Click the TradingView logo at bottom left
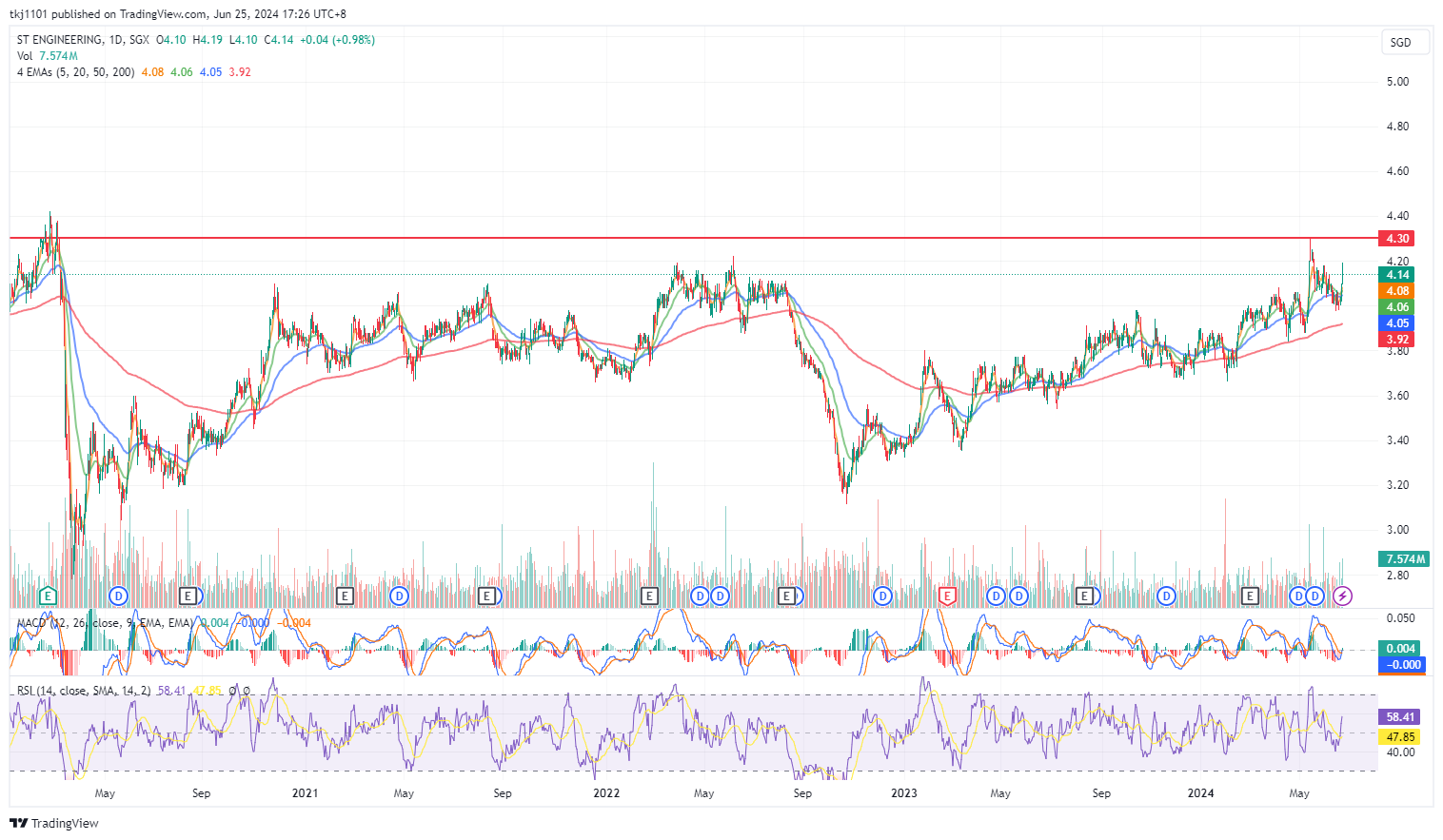1443x840 pixels. point(54,823)
